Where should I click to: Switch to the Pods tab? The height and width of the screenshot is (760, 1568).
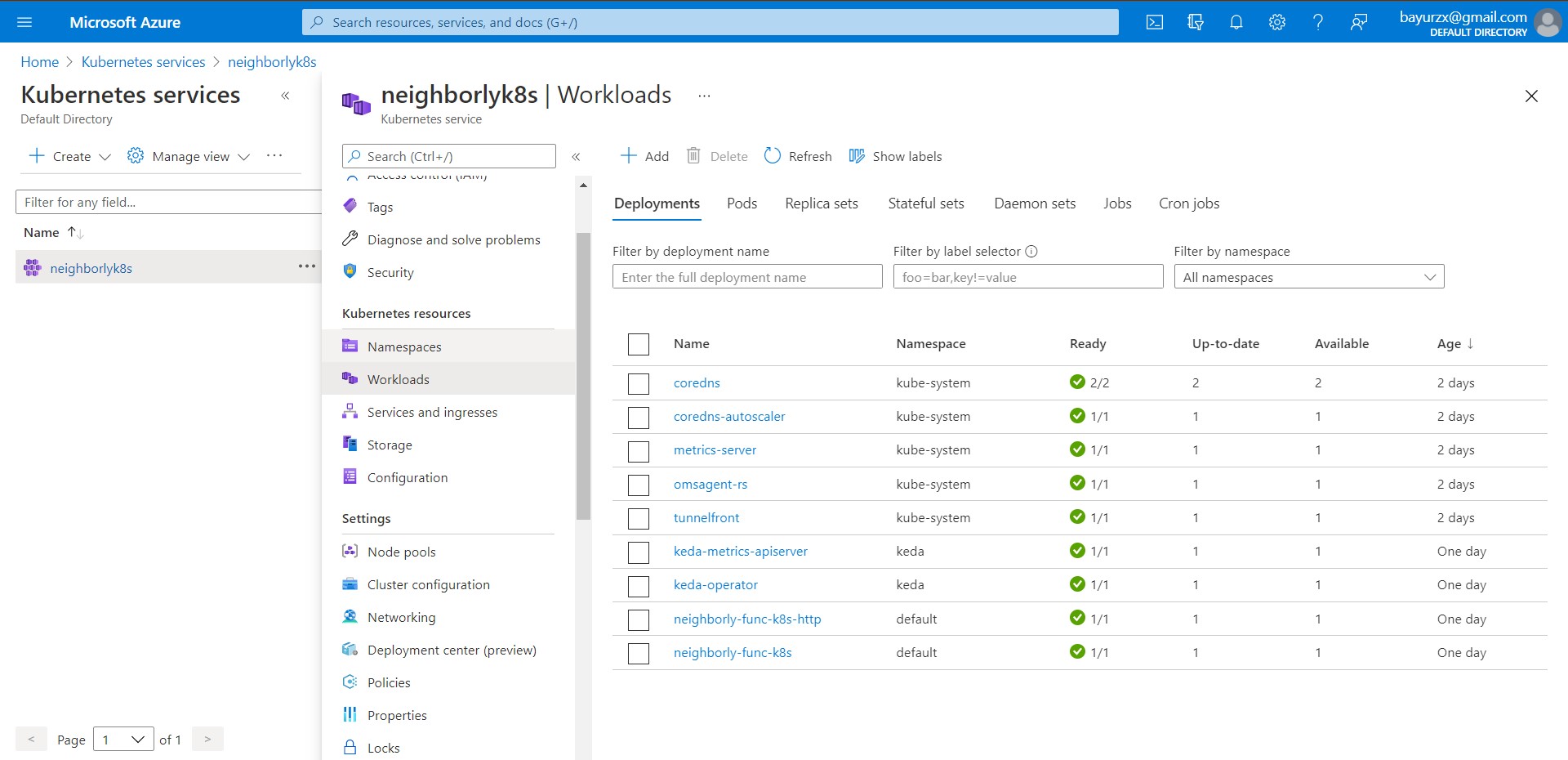pyautogui.click(x=742, y=203)
